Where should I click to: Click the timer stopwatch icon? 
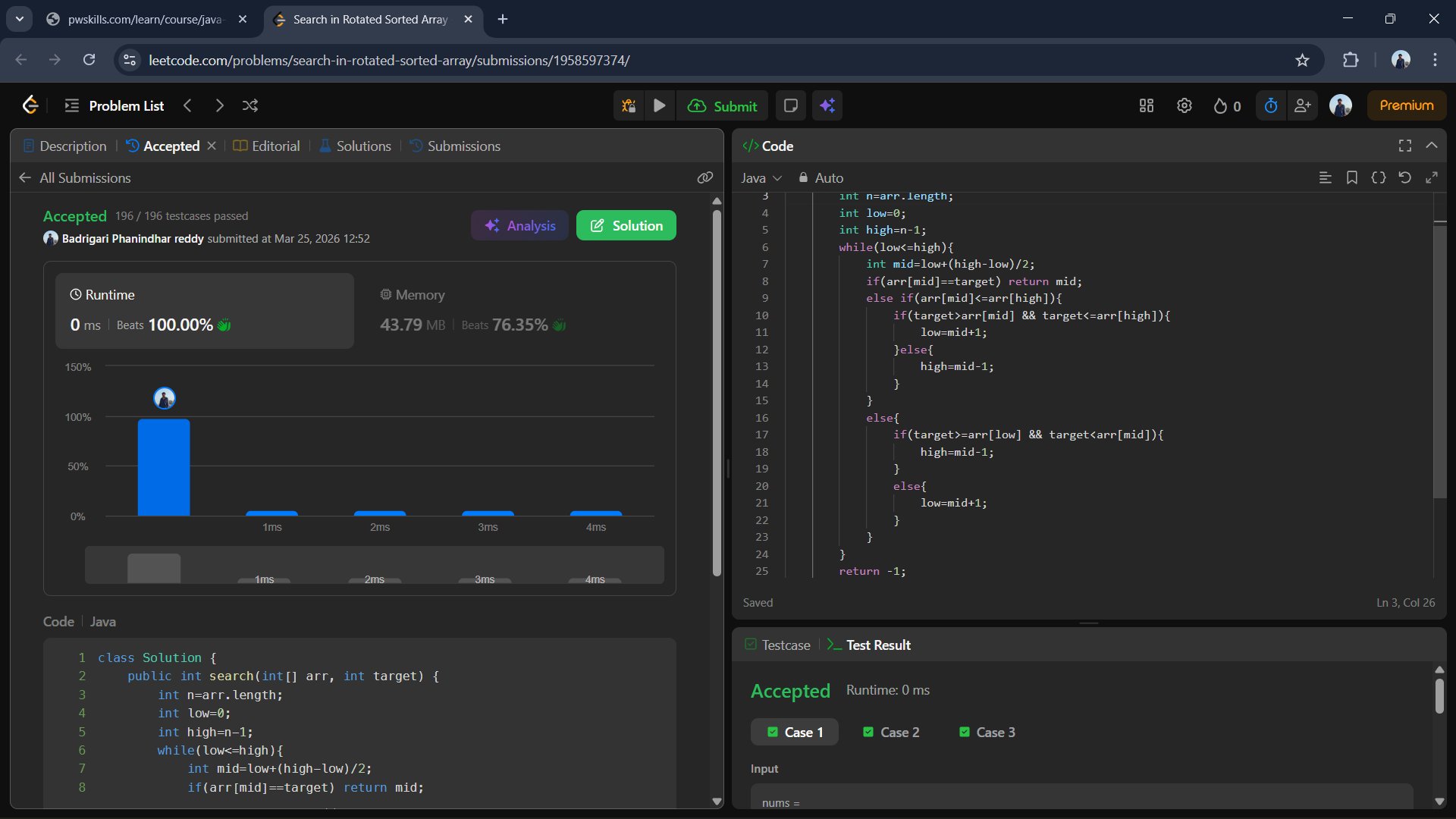pos(1271,105)
